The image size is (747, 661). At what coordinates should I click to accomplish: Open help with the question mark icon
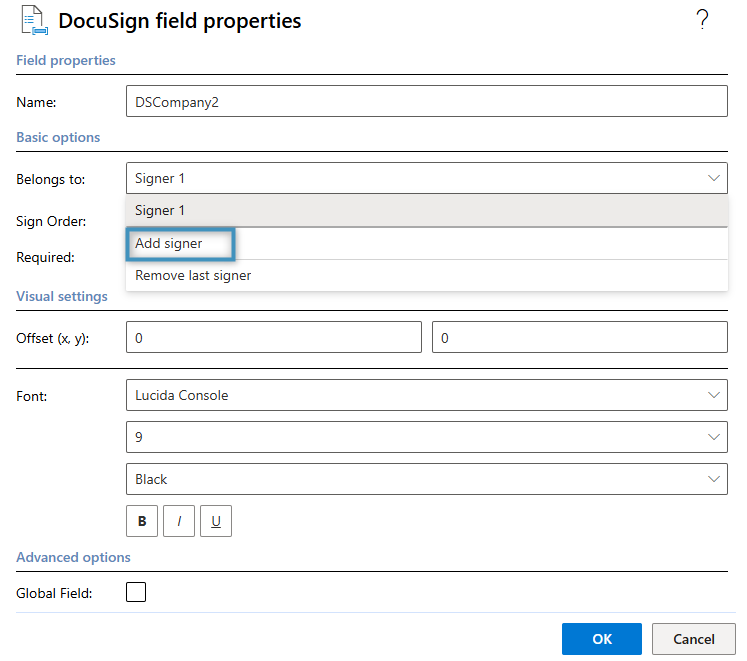point(702,19)
